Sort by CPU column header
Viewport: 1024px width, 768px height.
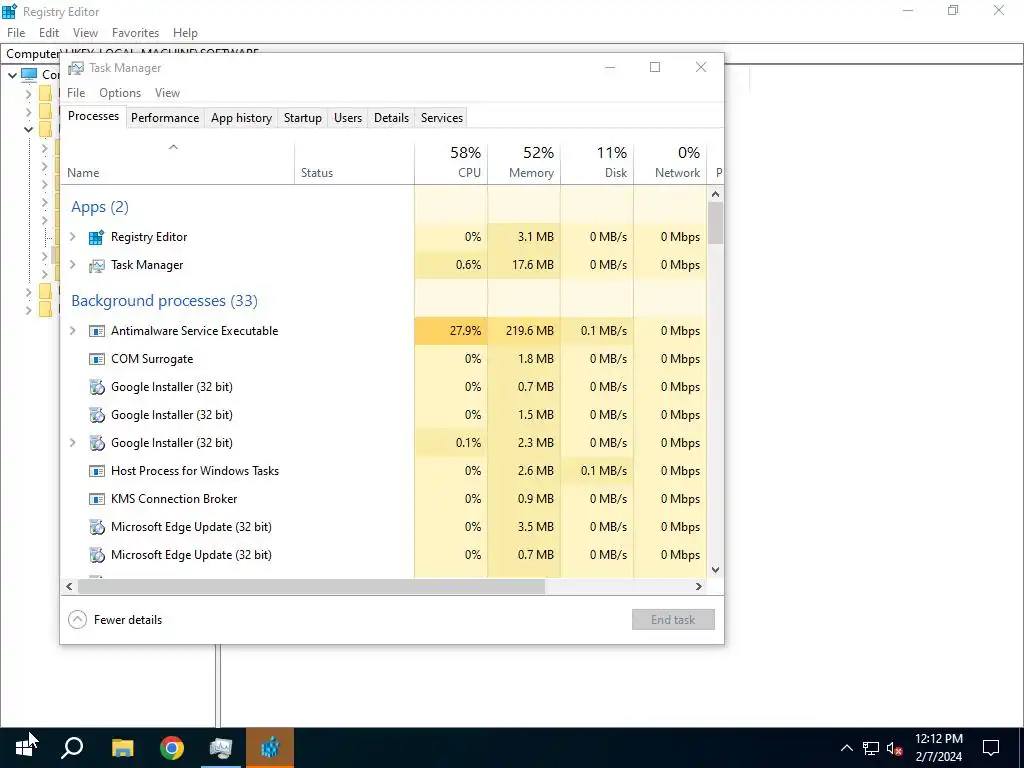pos(451,163)
